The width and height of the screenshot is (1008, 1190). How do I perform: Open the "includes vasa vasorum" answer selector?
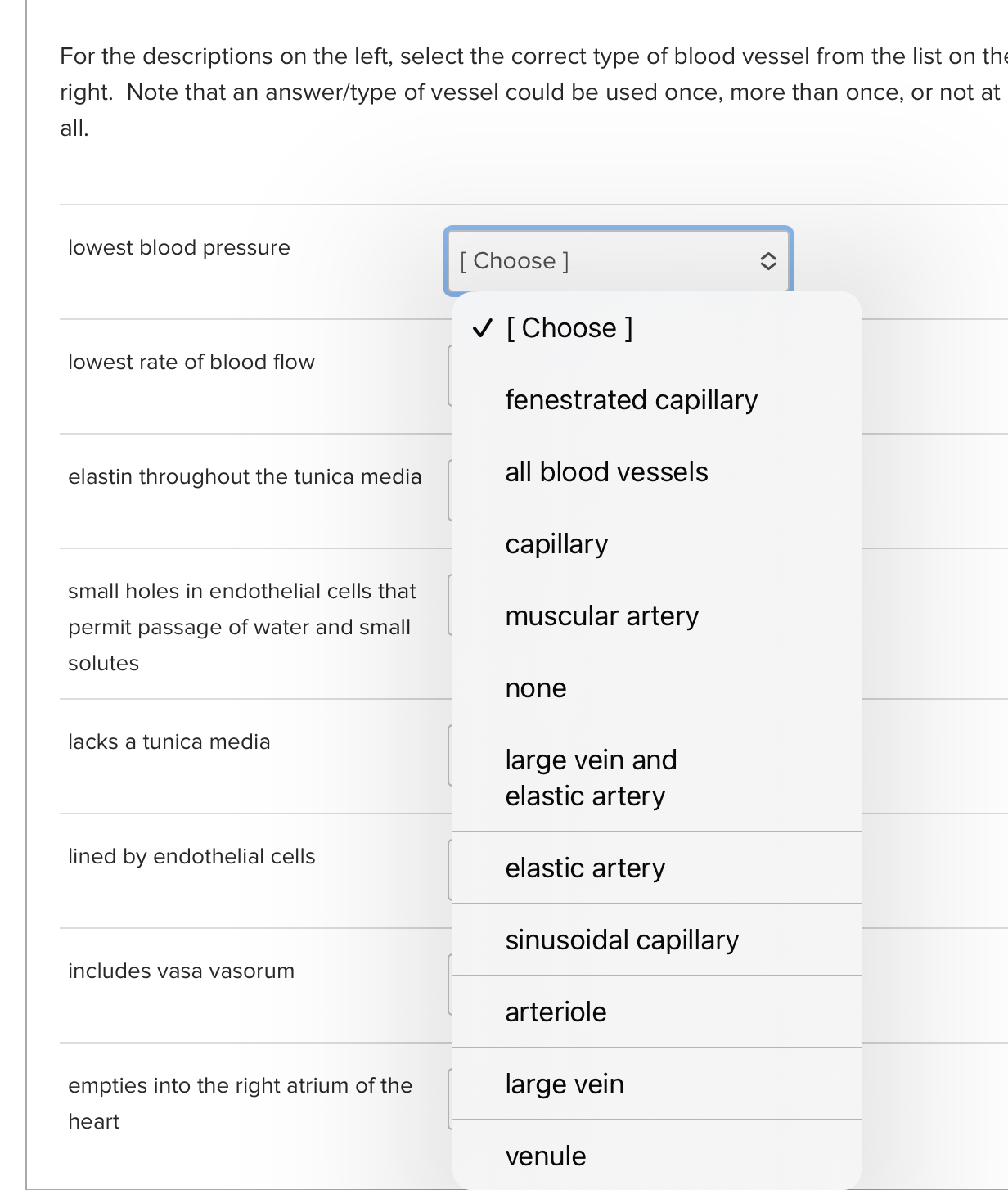click(x=450, y=985)
